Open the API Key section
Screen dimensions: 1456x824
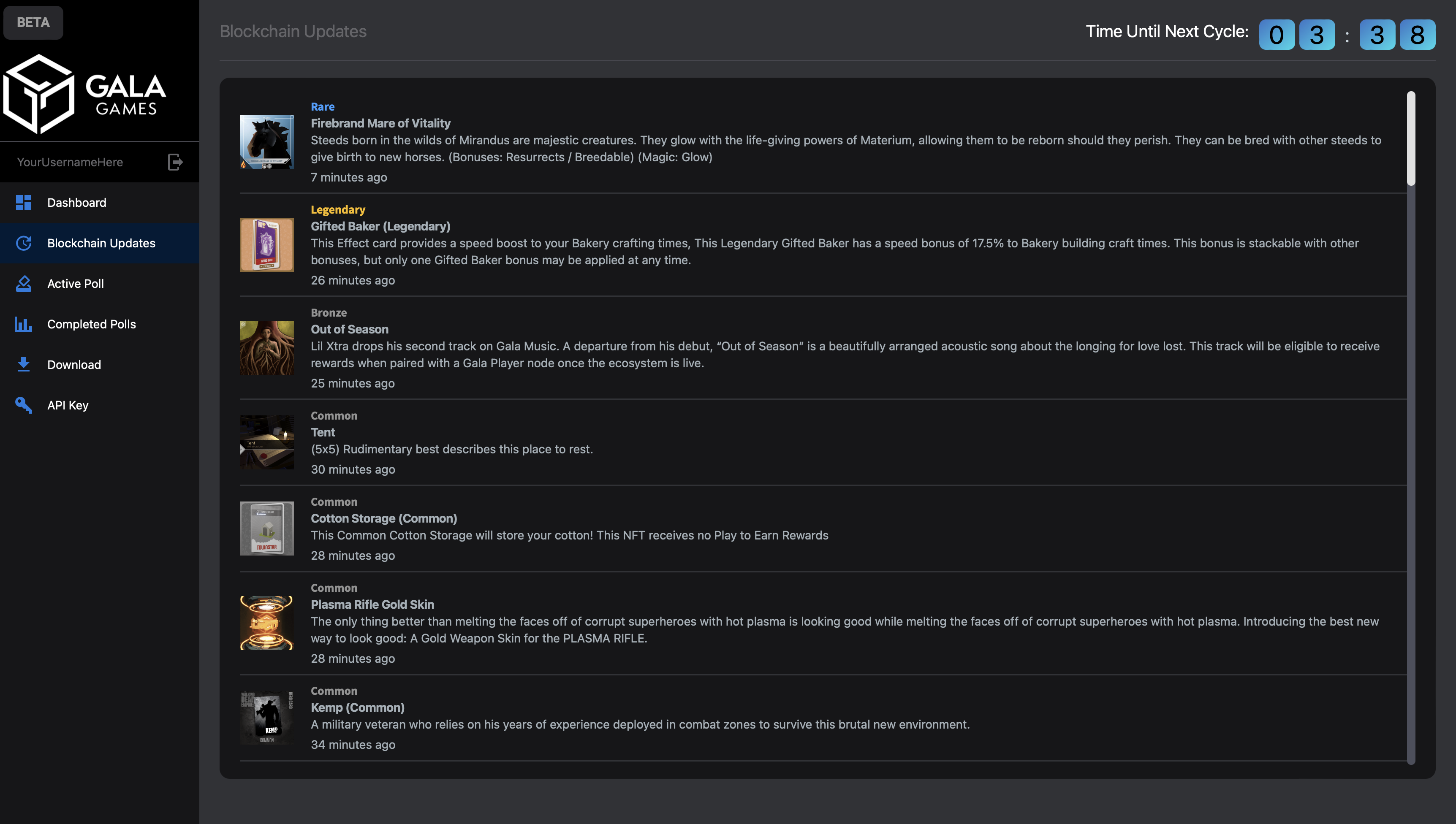pyautogui.click(x=100, y=405)
